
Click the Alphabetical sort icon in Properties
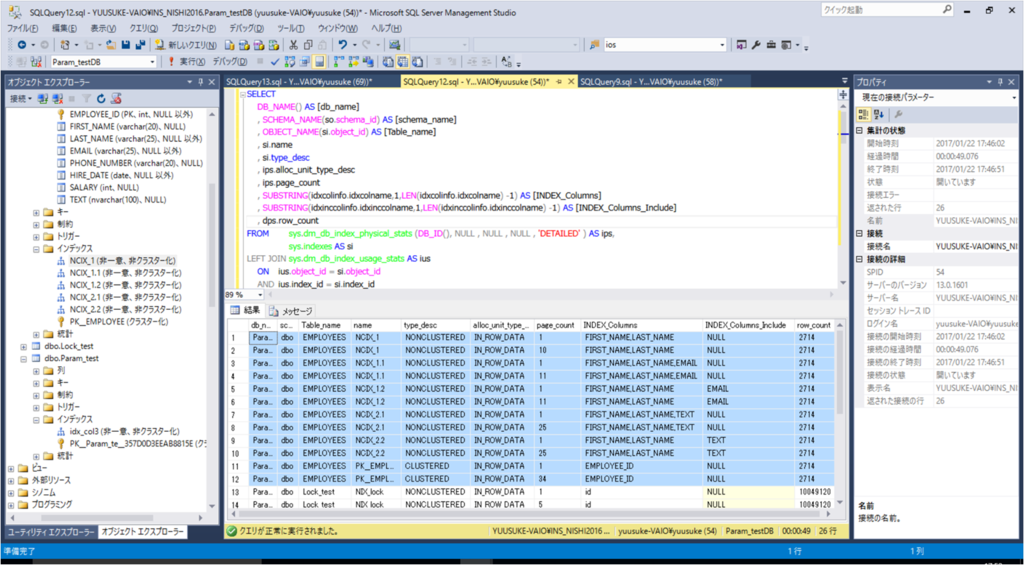[x=878, y=114]
